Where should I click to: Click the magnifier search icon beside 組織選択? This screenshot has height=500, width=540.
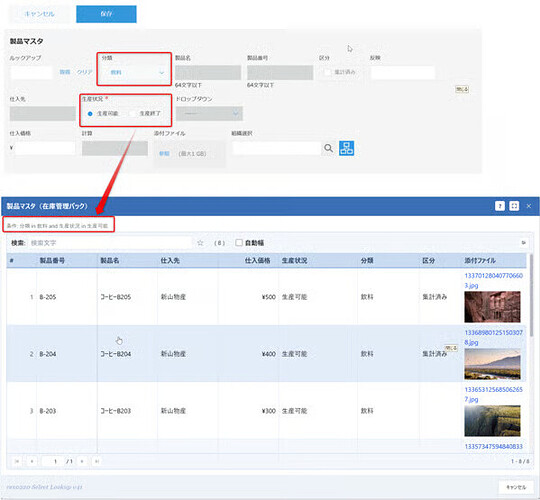(329, 148)
